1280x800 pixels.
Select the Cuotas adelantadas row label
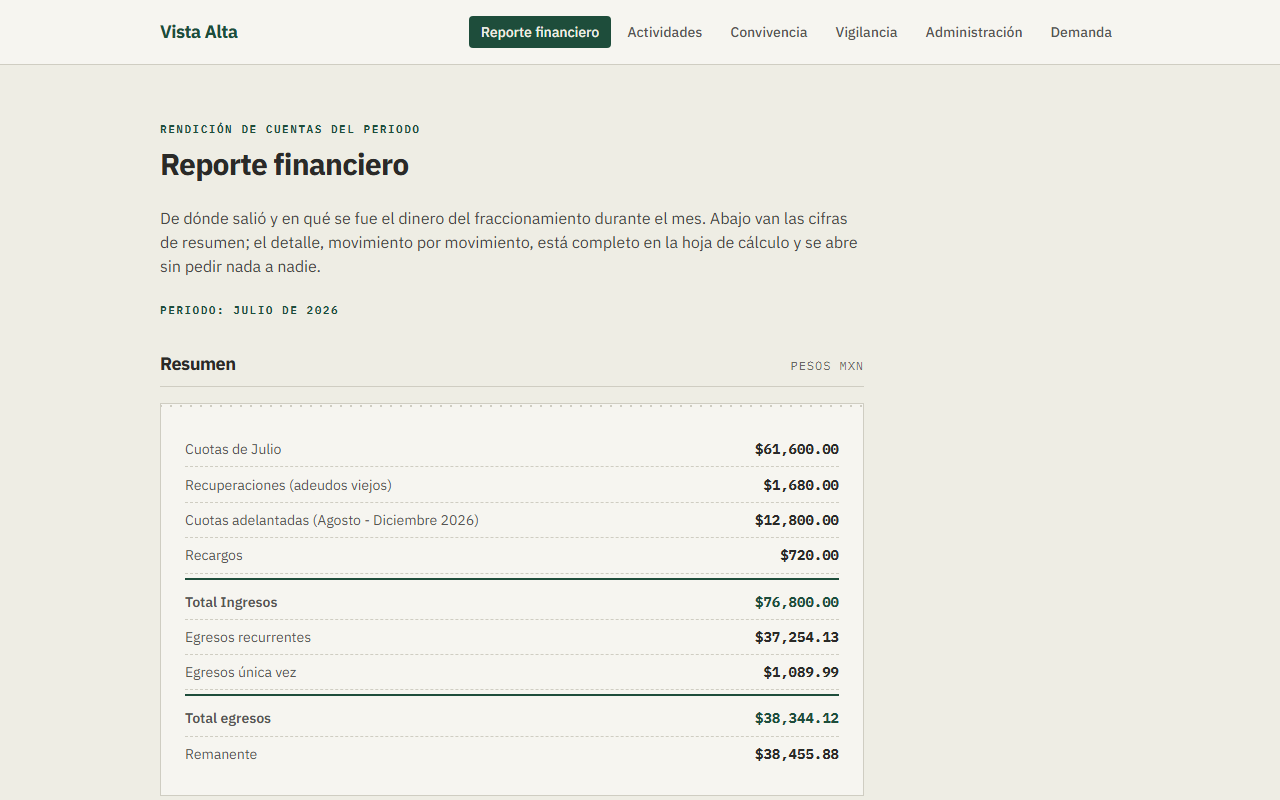(332, 520)
